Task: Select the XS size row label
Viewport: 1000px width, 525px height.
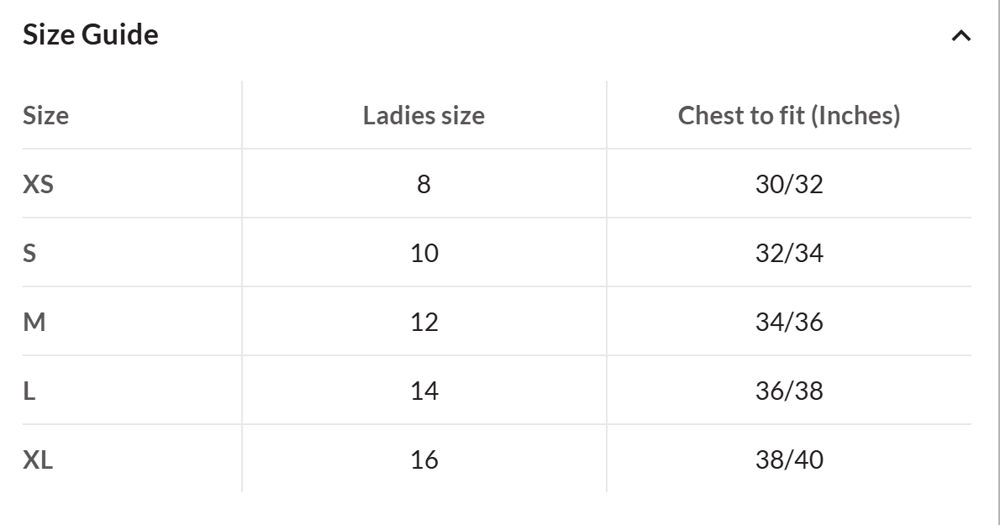Action: [38, 184]
